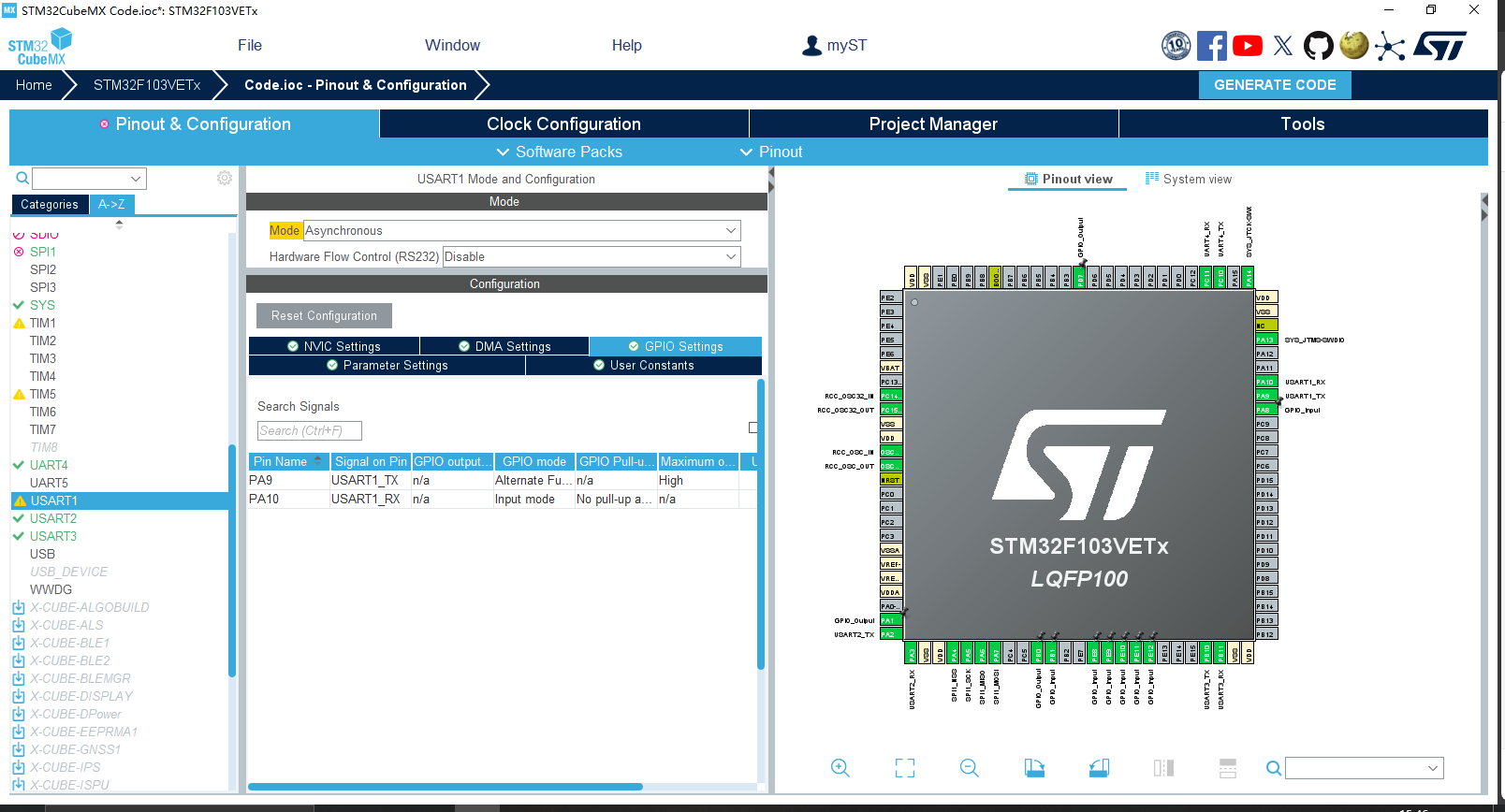Open the DMA Settings tab
Screen dimensions: 1505x812
(504, 346)
